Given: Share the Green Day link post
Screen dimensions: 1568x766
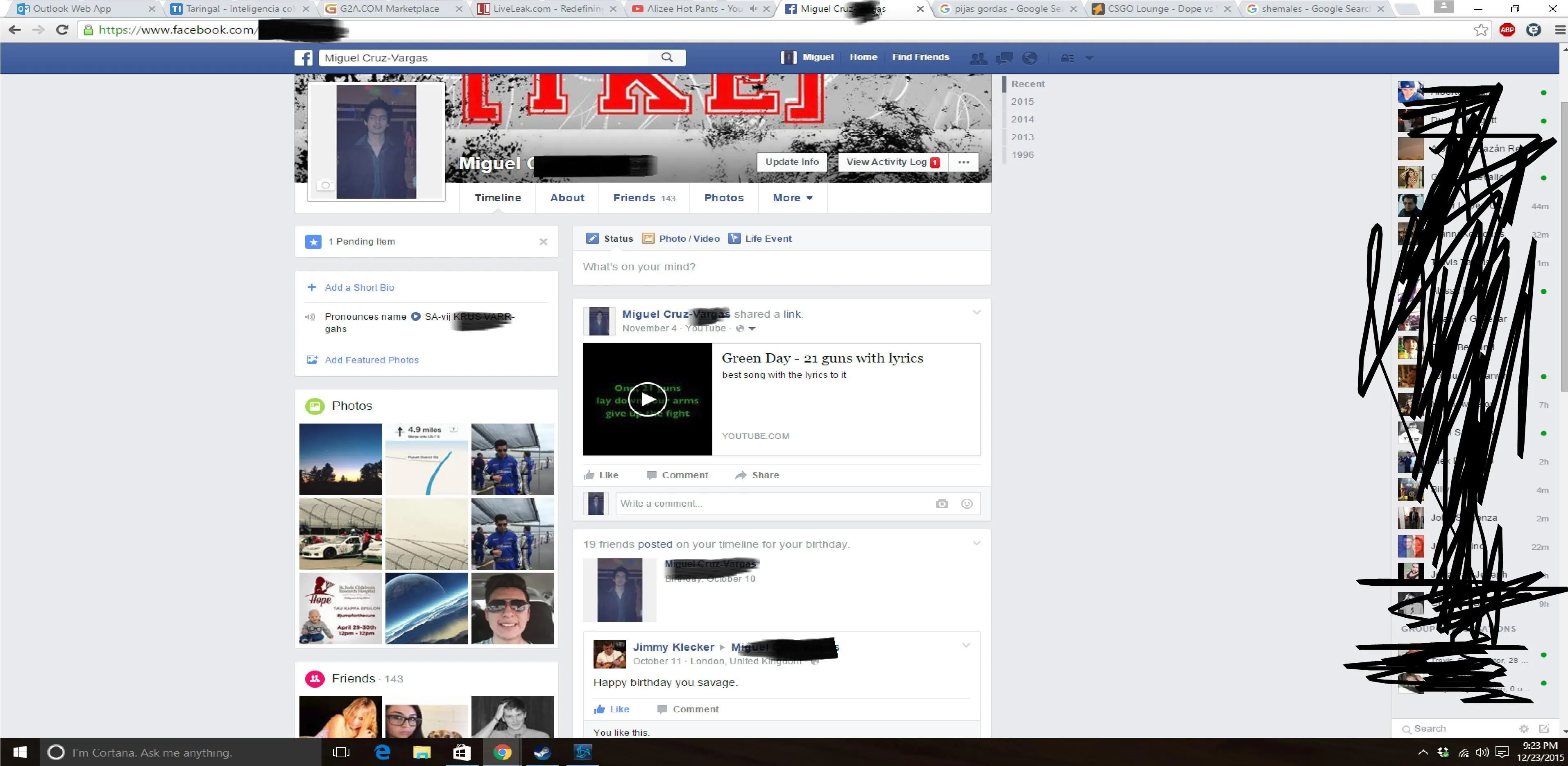Looking at the screenshot, I should tap(757, 475).
